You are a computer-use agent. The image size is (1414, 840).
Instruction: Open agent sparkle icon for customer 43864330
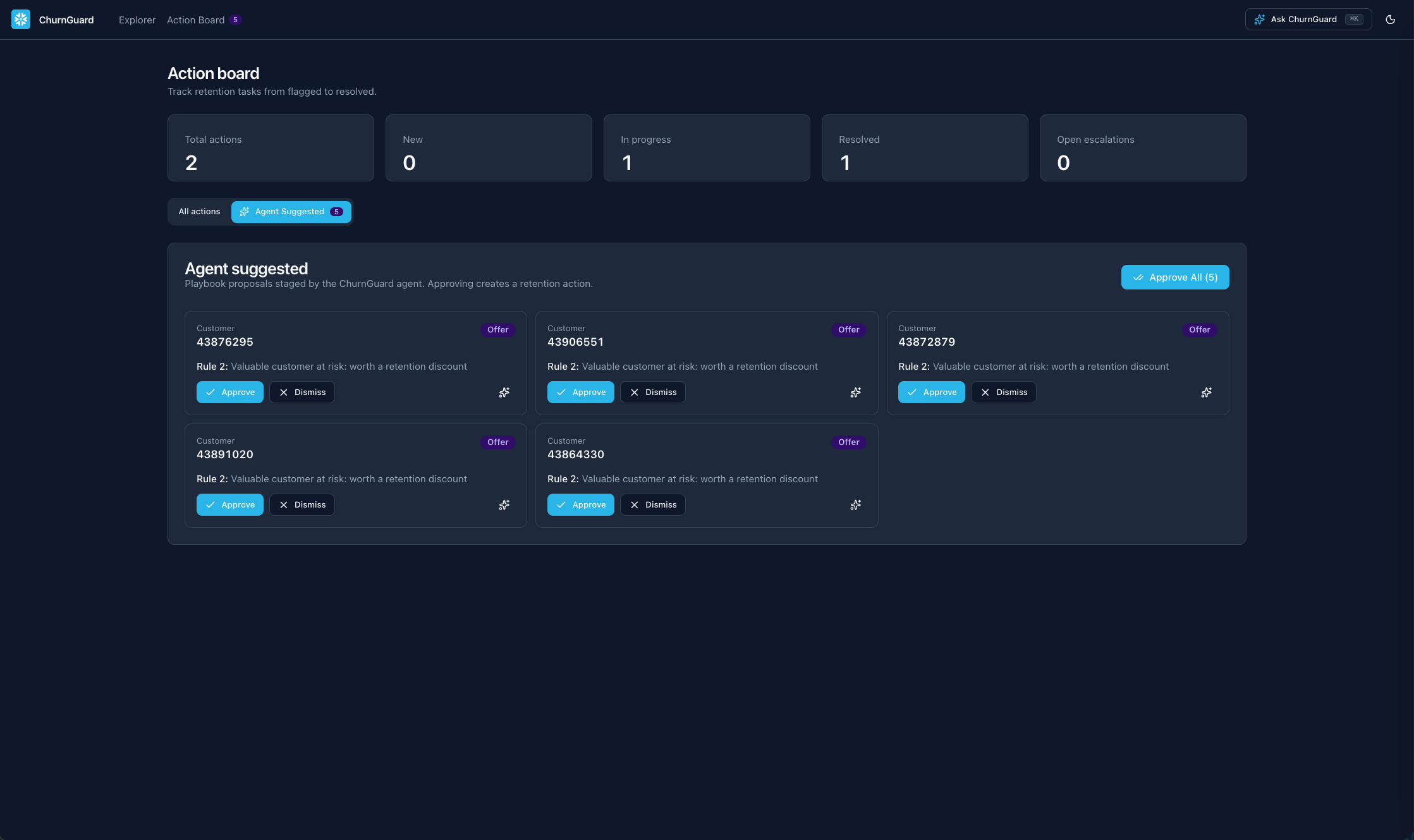point(856,505)
